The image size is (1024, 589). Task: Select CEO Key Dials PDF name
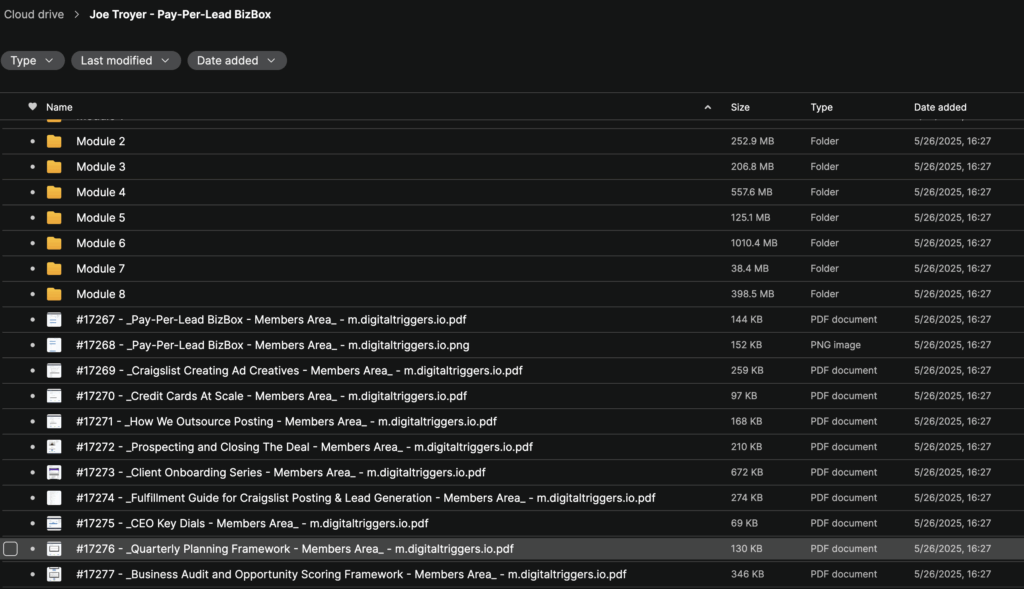[252, 523]
